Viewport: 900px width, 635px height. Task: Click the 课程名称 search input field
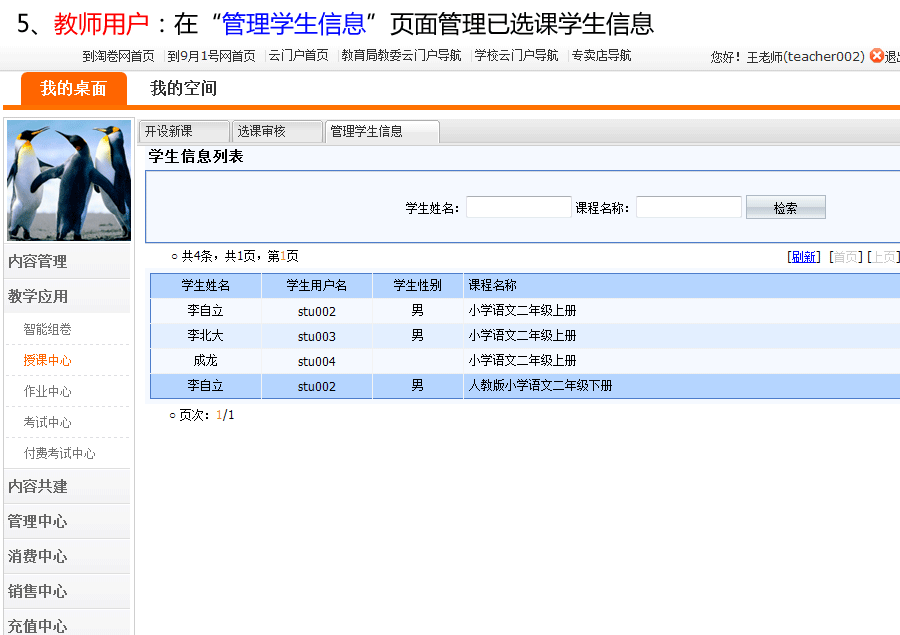pos(688,207)
